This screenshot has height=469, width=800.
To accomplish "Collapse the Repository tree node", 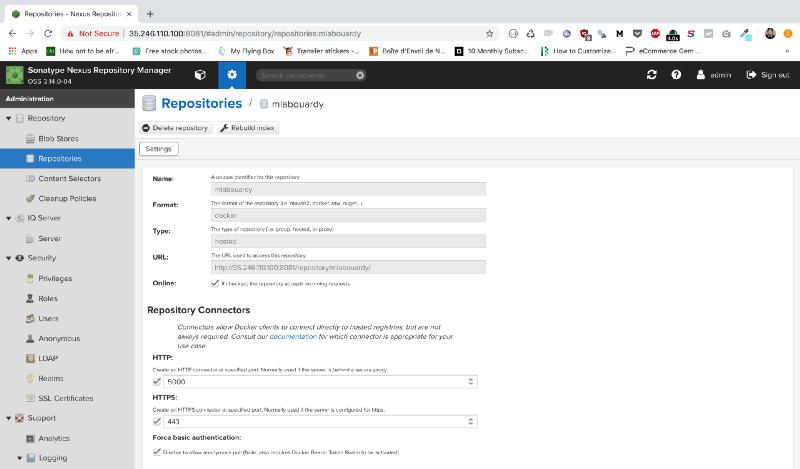I will point(8,118).
